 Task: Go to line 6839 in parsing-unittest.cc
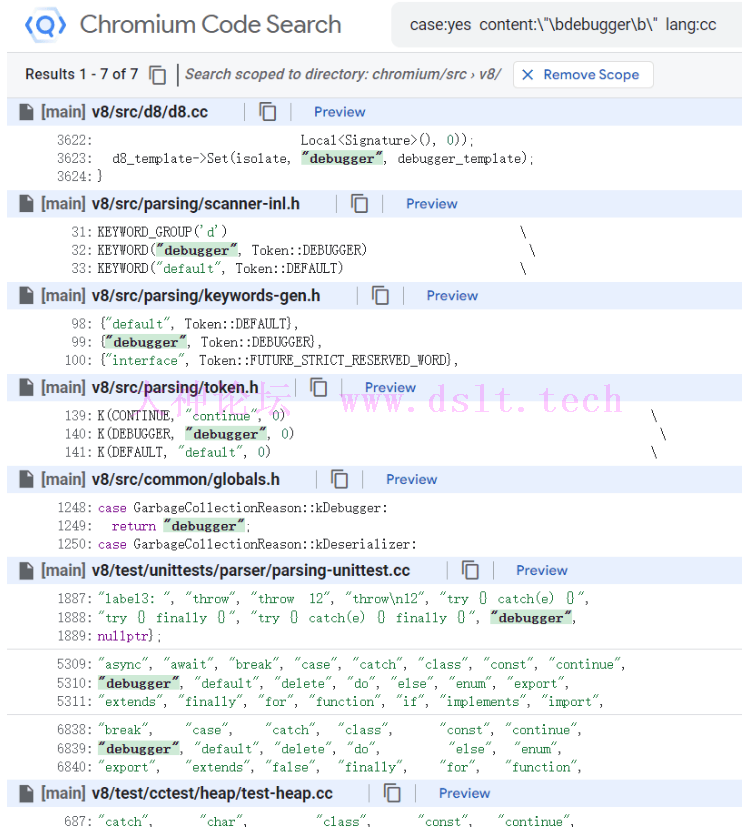pyautogui.click(x=74, y=748)
